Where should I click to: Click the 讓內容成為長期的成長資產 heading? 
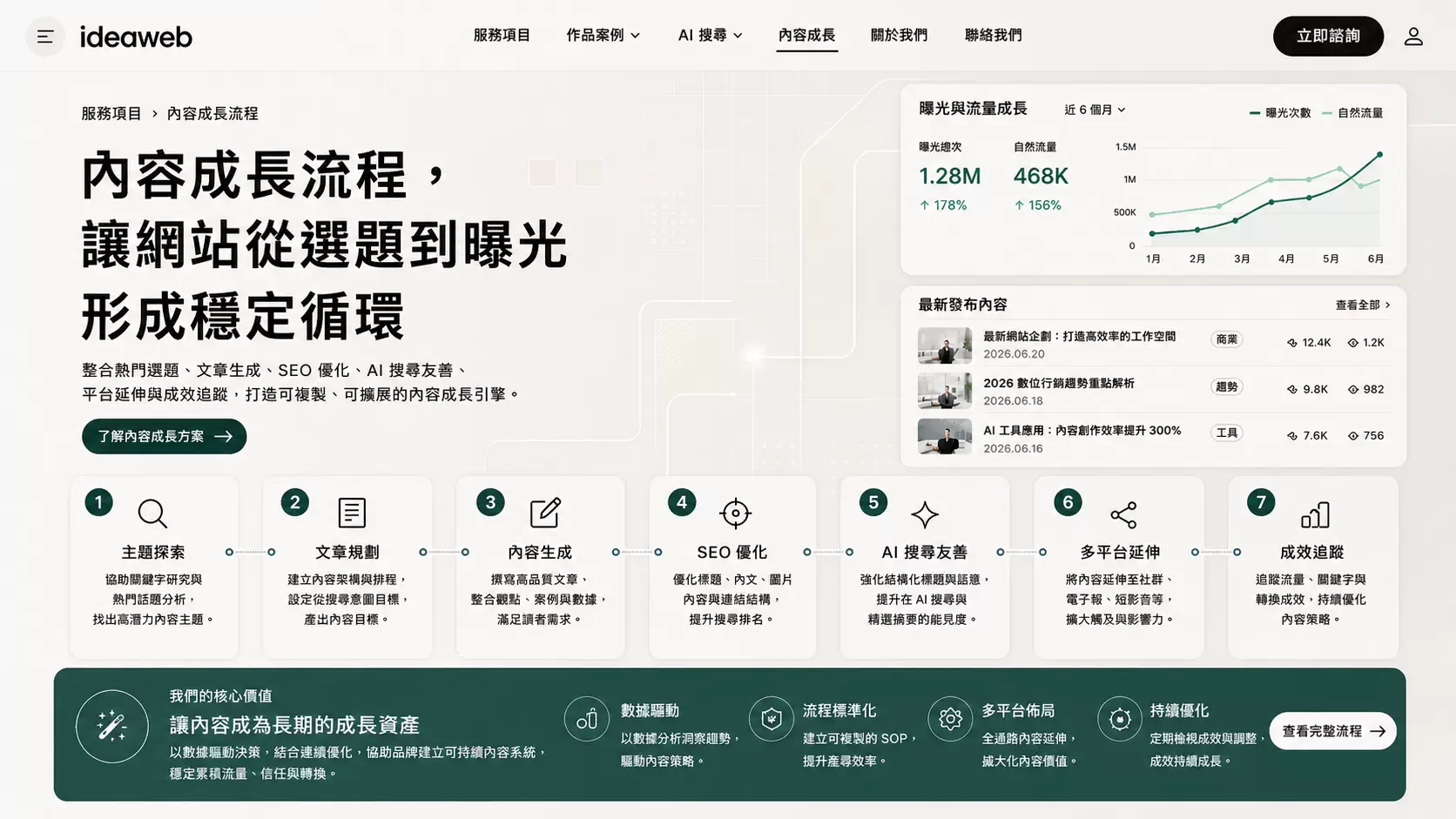294,726
